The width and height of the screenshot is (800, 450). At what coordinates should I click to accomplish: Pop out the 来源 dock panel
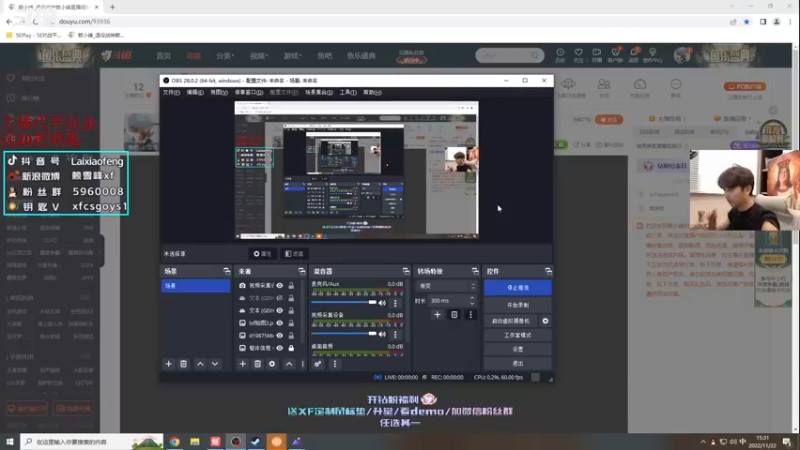302,271
